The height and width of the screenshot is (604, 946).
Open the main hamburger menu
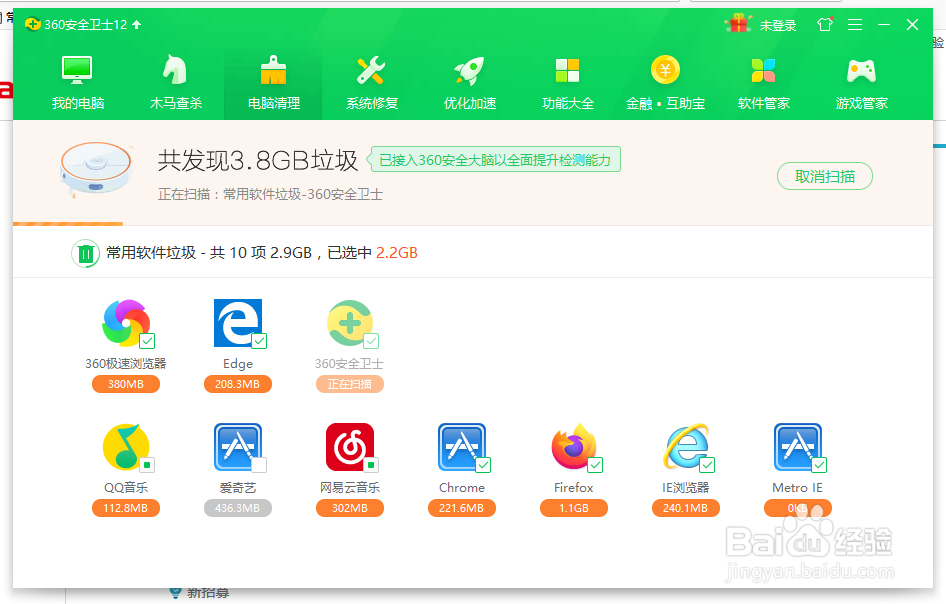click(855, 24)
